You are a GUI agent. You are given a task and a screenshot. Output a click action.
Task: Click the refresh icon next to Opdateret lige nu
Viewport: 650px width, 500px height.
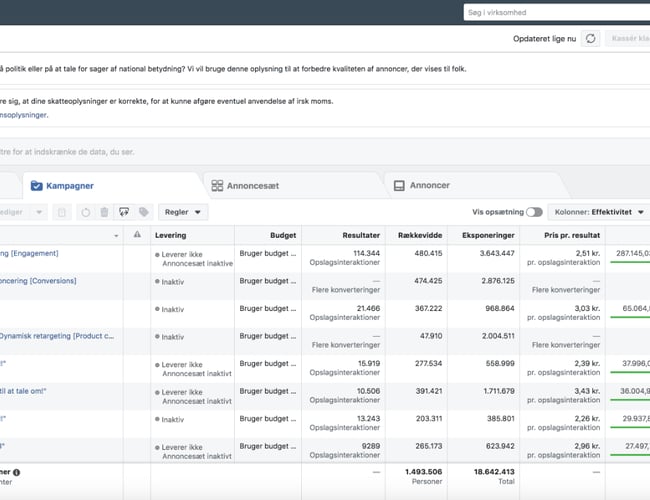click(592, 38)
